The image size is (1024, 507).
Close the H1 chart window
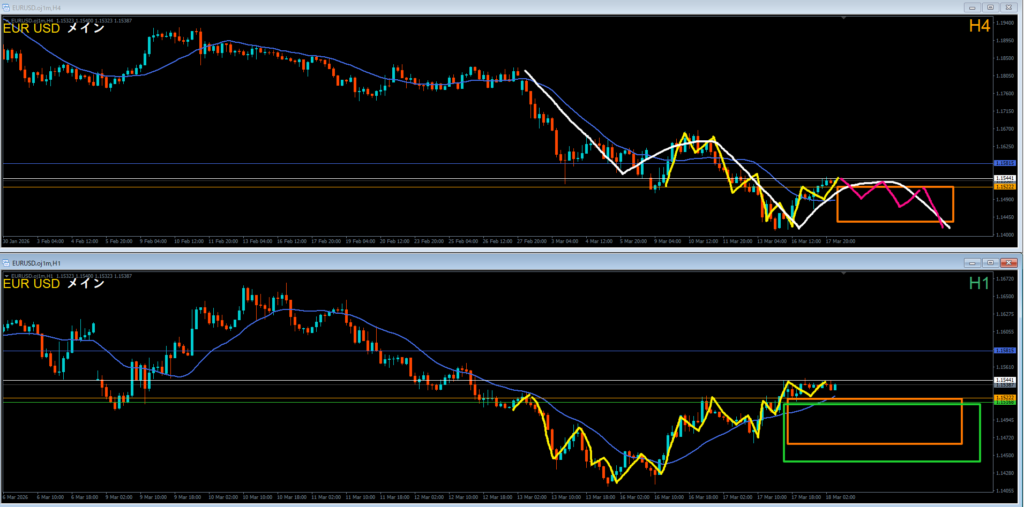[1008, 262]
